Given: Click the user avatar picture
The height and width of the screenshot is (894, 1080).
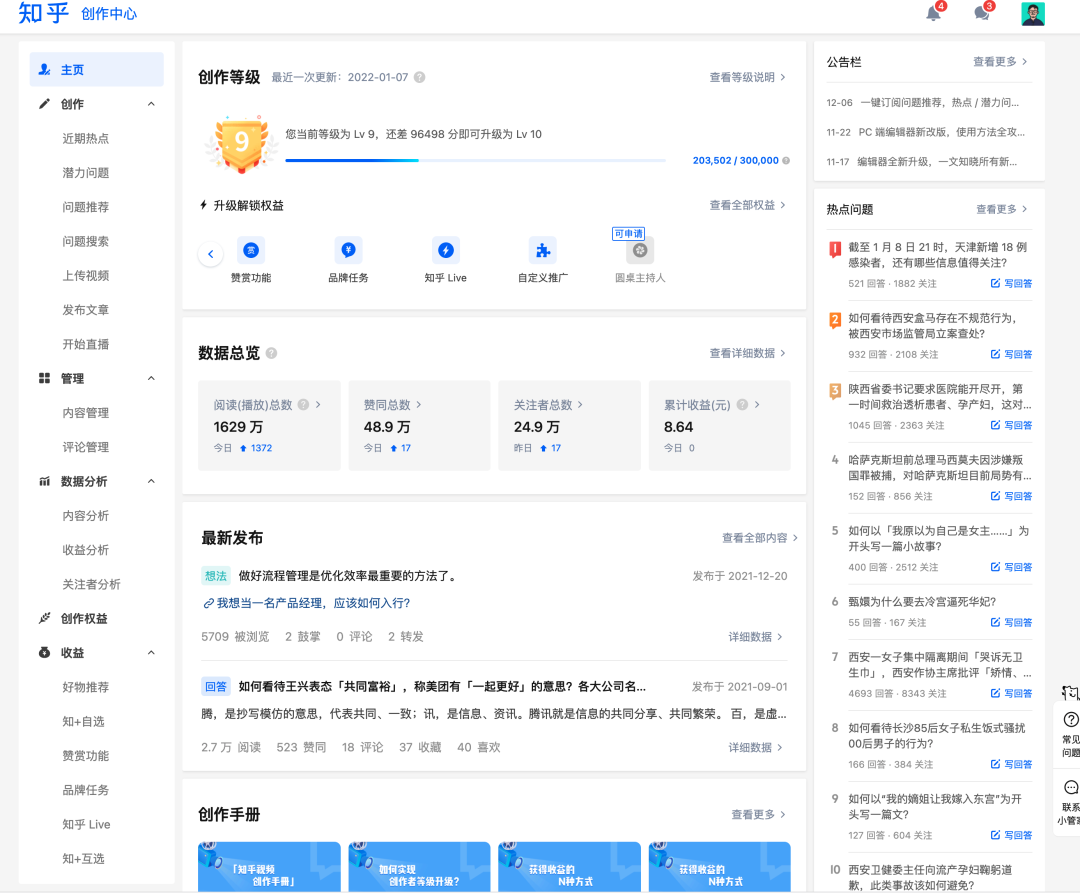Looking at the screenshot, I should tap(1032, 14).
